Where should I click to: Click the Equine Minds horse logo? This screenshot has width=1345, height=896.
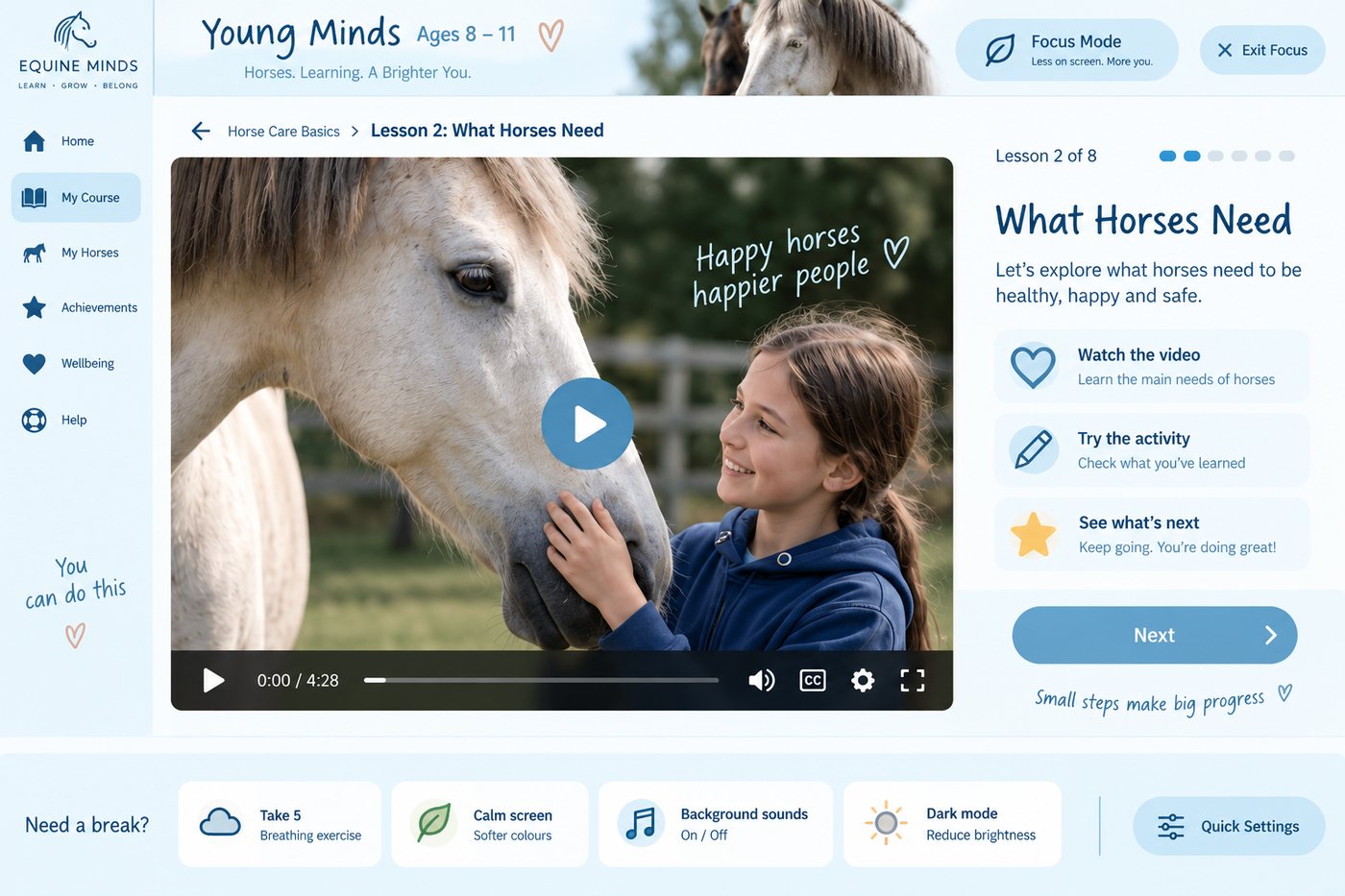click(76, 31)
